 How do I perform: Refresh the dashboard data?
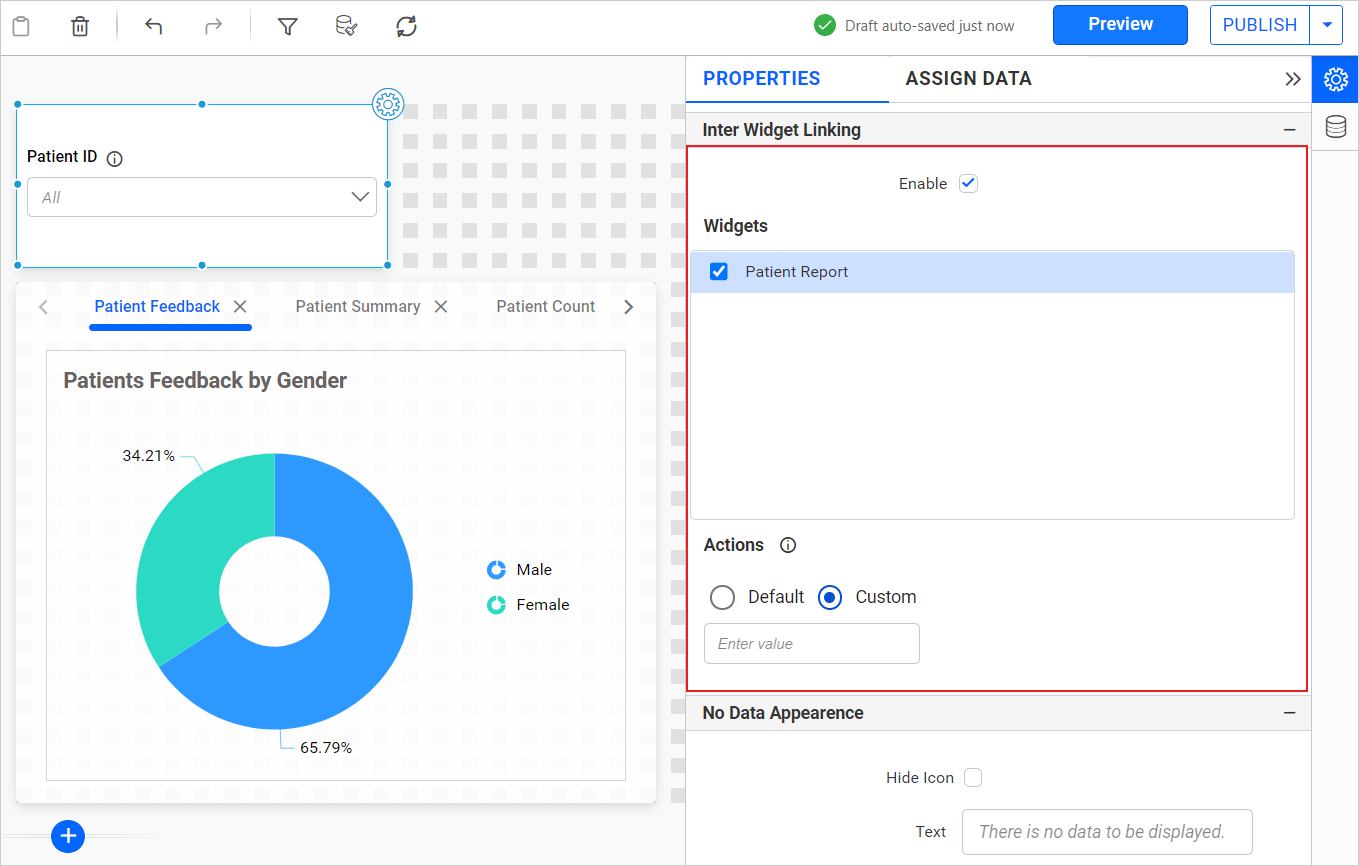coord(406,26)
